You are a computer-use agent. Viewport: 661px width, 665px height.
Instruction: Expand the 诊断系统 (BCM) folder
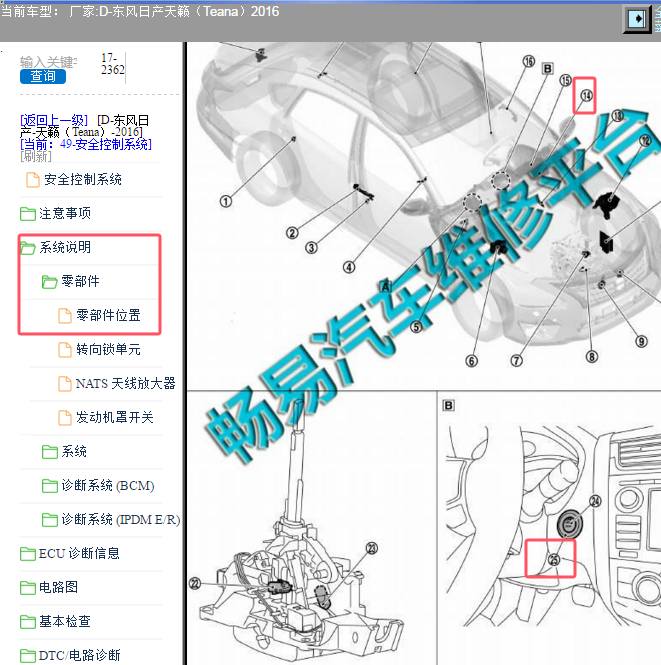click(x=108, y=486)
